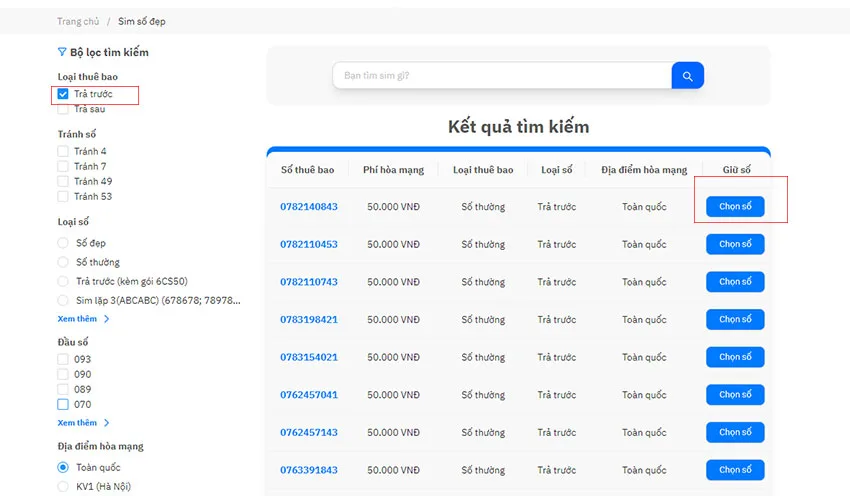
Task: Open phone number 0782110453 link
Action: pyautogui.click(x=308, y=244)
